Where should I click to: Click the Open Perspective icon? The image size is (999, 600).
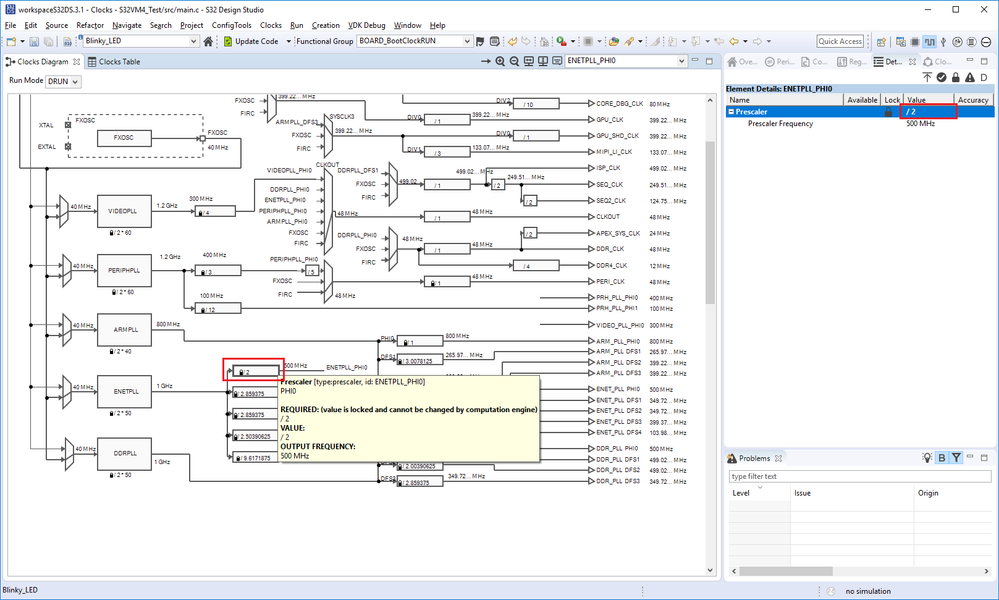point(882,42)
